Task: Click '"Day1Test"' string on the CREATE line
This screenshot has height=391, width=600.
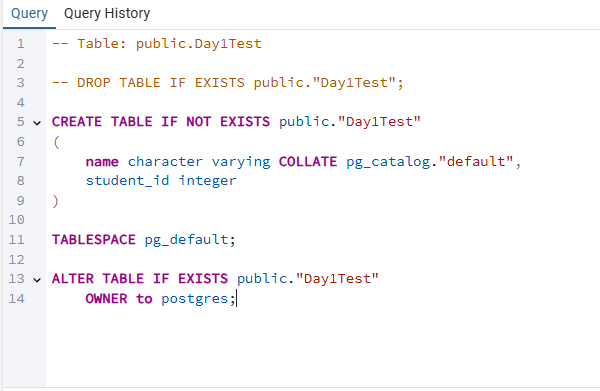Action: click(x=379, y=122)
